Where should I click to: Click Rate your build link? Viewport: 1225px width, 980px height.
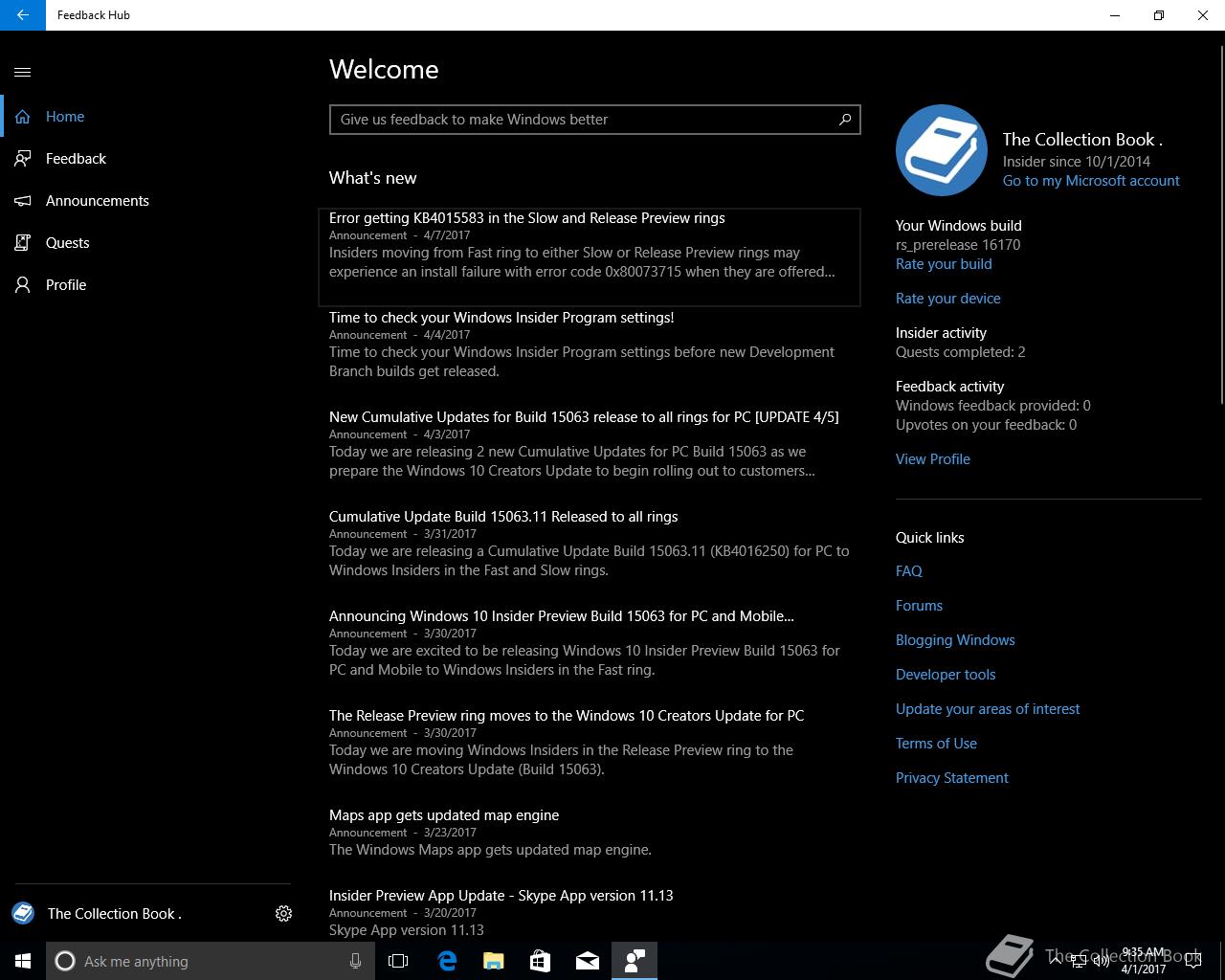pos(944,264)
